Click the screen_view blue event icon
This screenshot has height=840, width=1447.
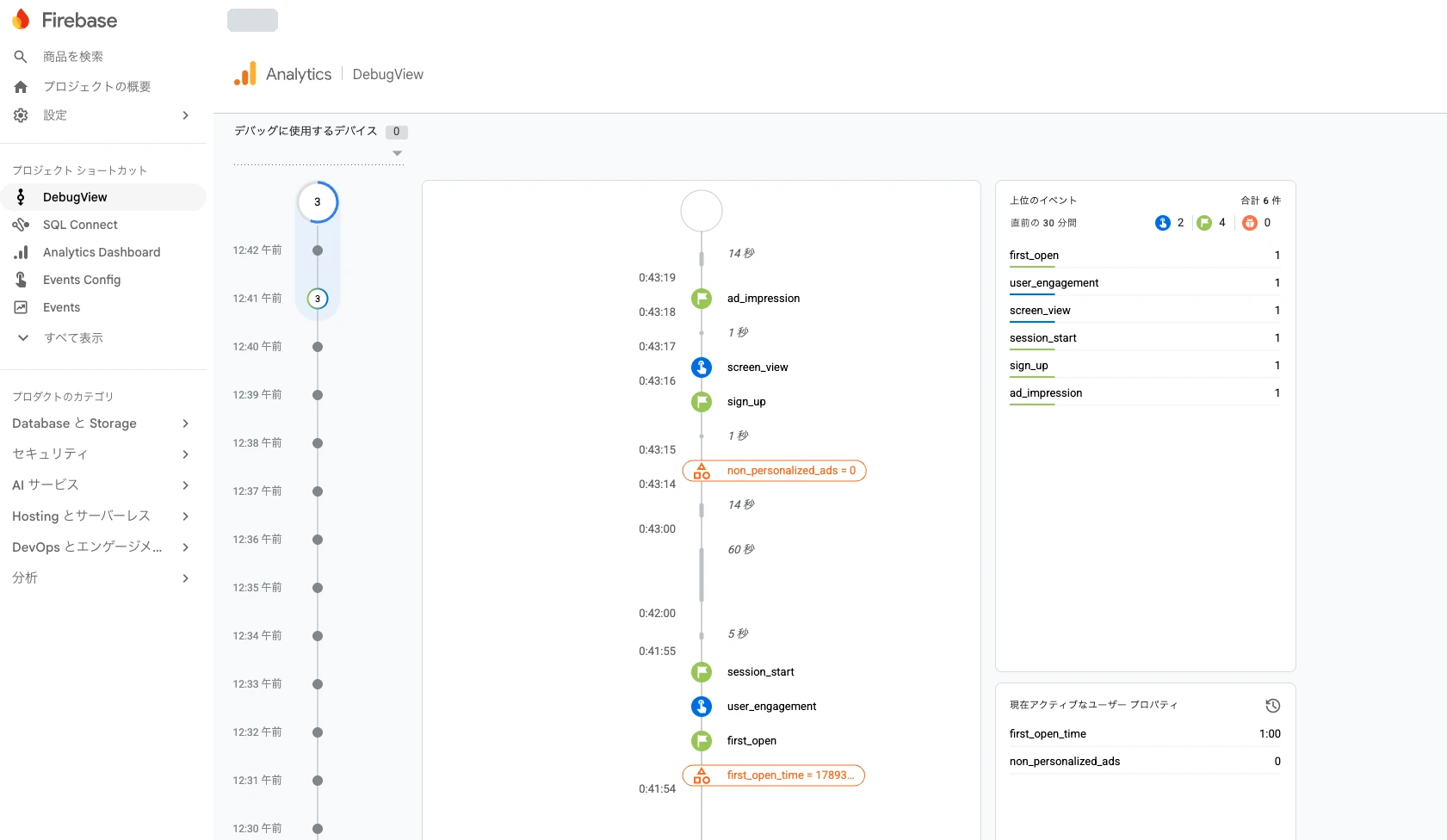pyautogui.click(x=702, y=367)
